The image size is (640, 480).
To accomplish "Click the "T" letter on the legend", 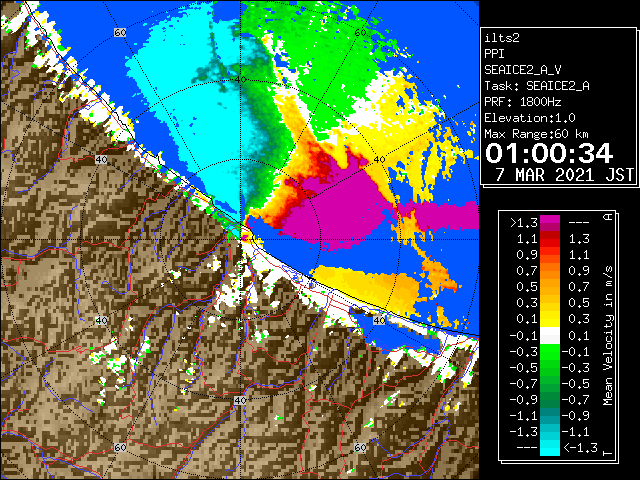I will pyautogui.click(x=608, y=453).
